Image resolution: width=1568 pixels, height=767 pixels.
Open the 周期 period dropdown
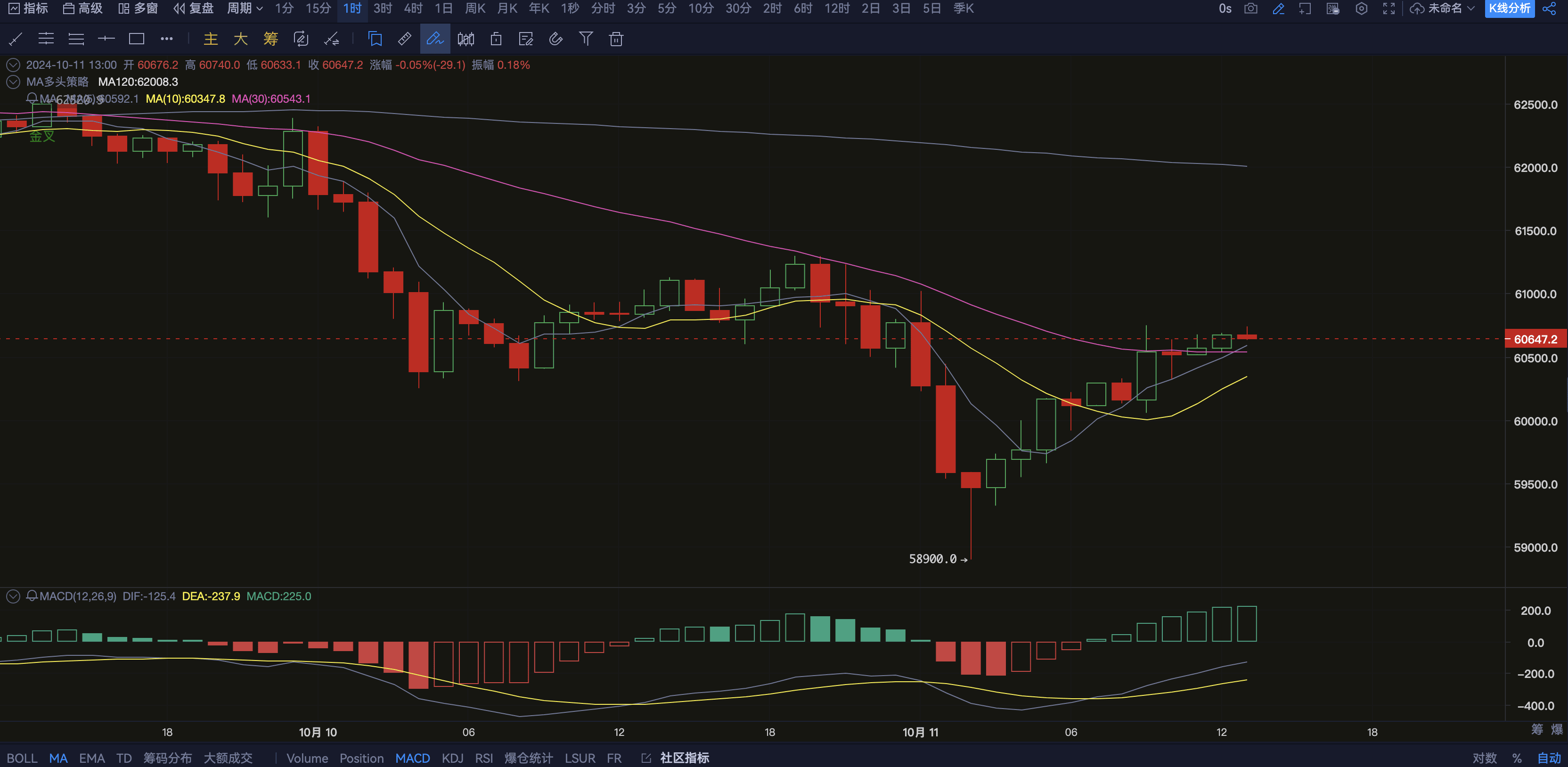(x=245, y=8)
